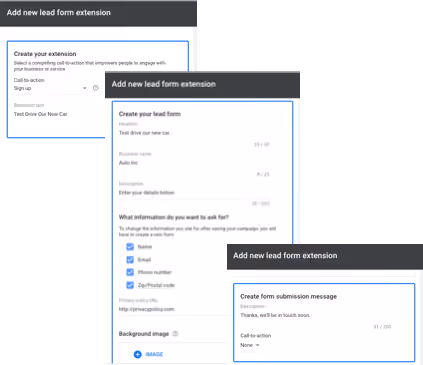Click 'Create your lead form' heading

[x=150, y=114]
